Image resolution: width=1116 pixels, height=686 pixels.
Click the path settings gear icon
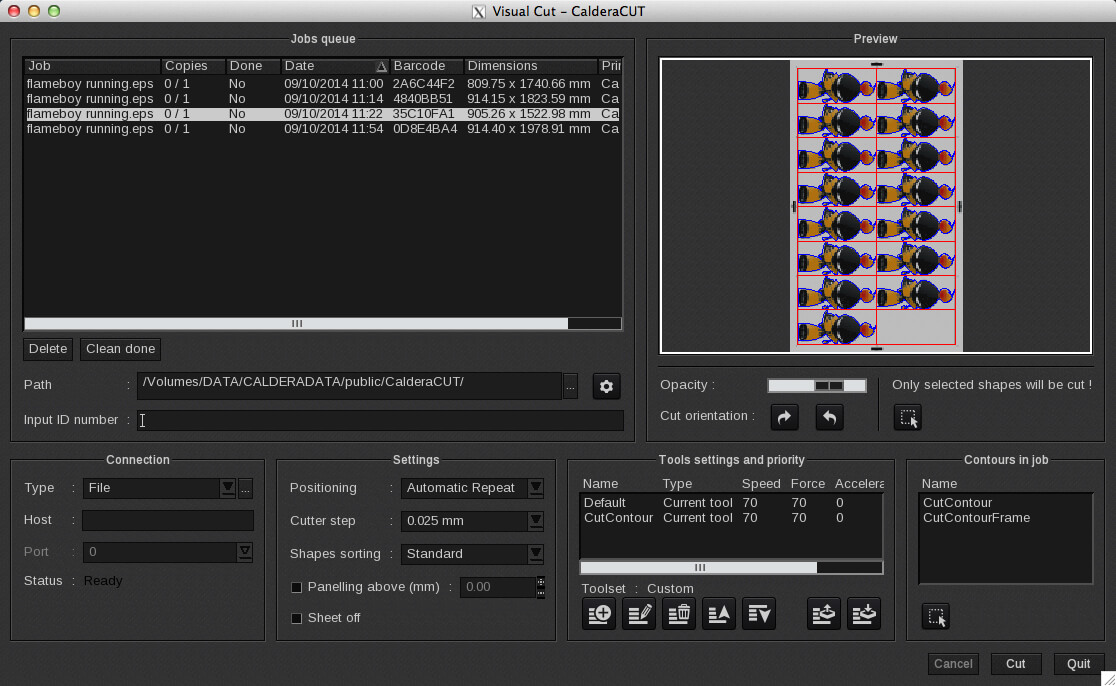pyautogui.click(x=606, y=386)
